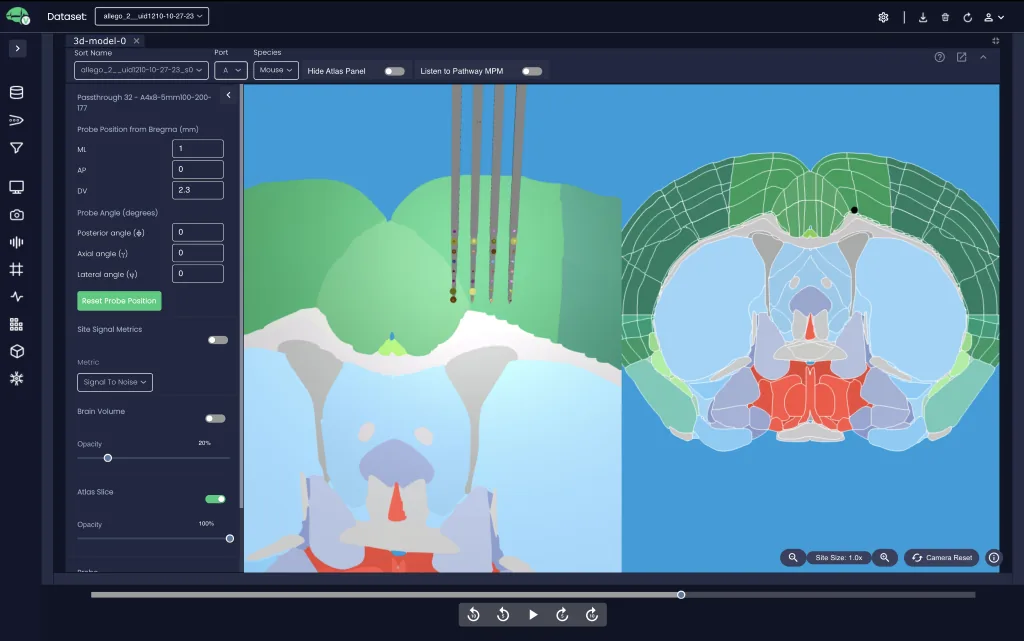Select the filter funnel icon in the sidebar
The height and width of the screenshot is (641, 1024).
coord(17,148)
